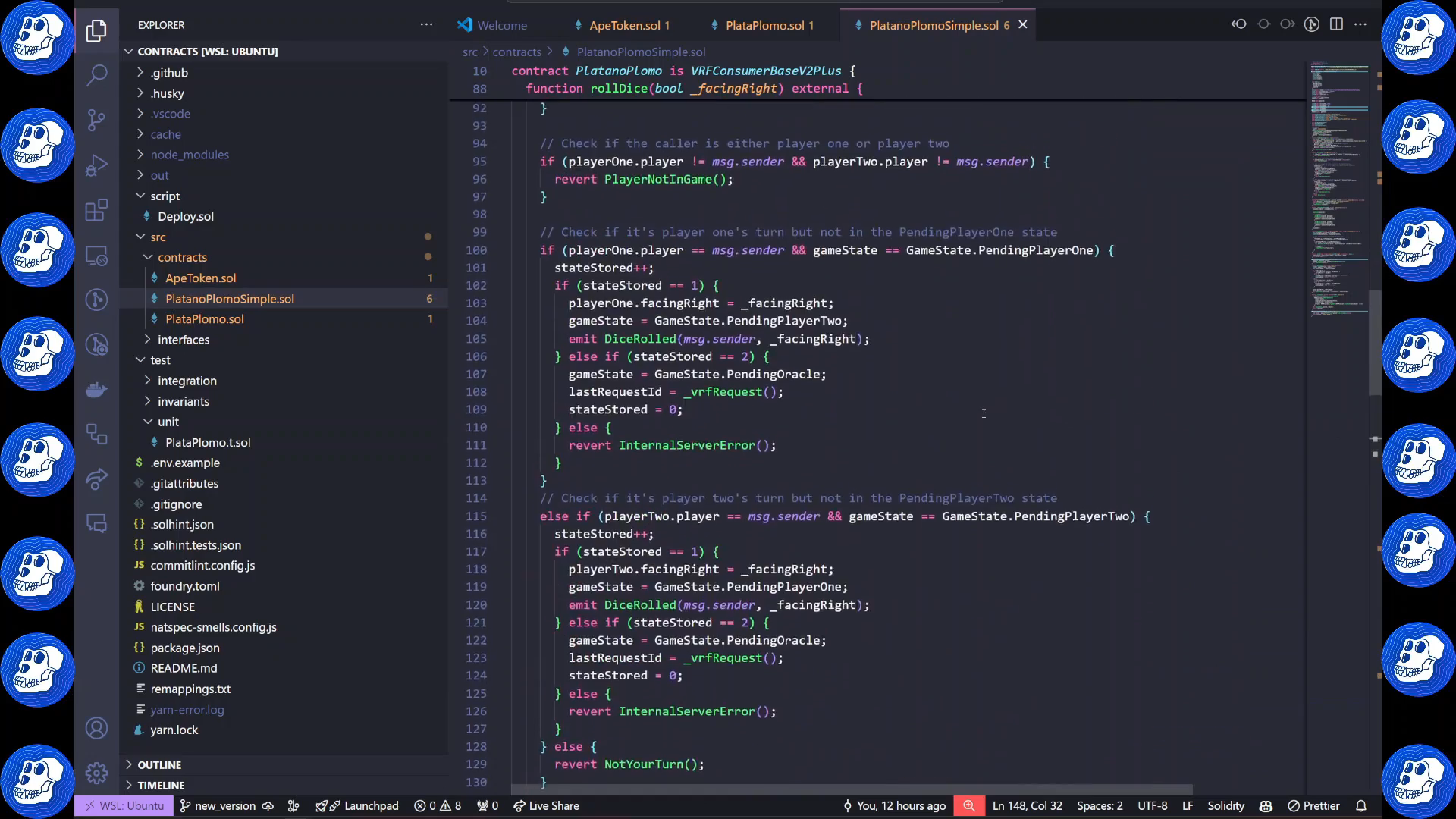
Task: Open previous revision of the file
Action: click(1238, 24)
